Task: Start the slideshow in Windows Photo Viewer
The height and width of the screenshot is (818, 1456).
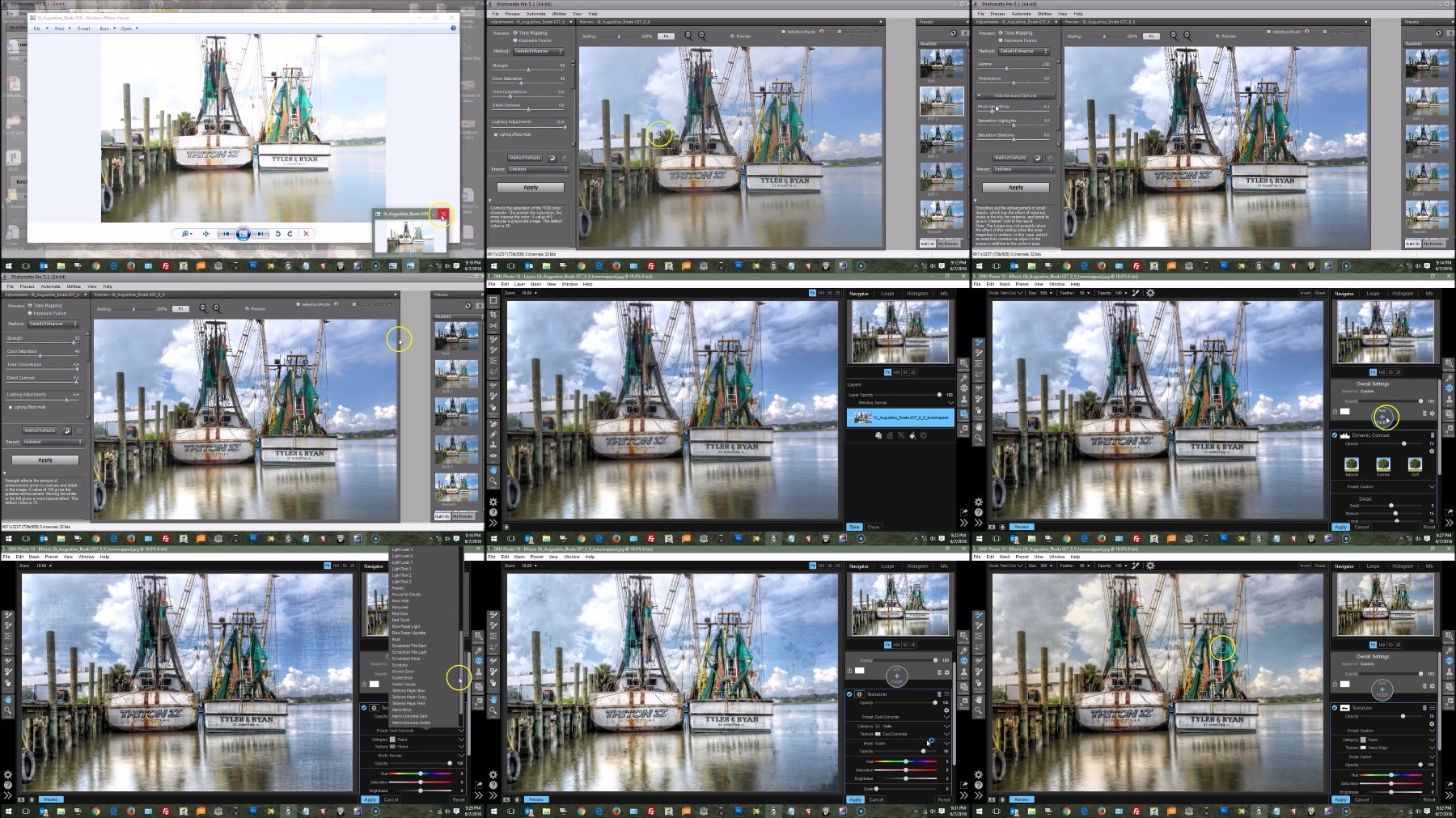Action: click(x=243, y=234)
